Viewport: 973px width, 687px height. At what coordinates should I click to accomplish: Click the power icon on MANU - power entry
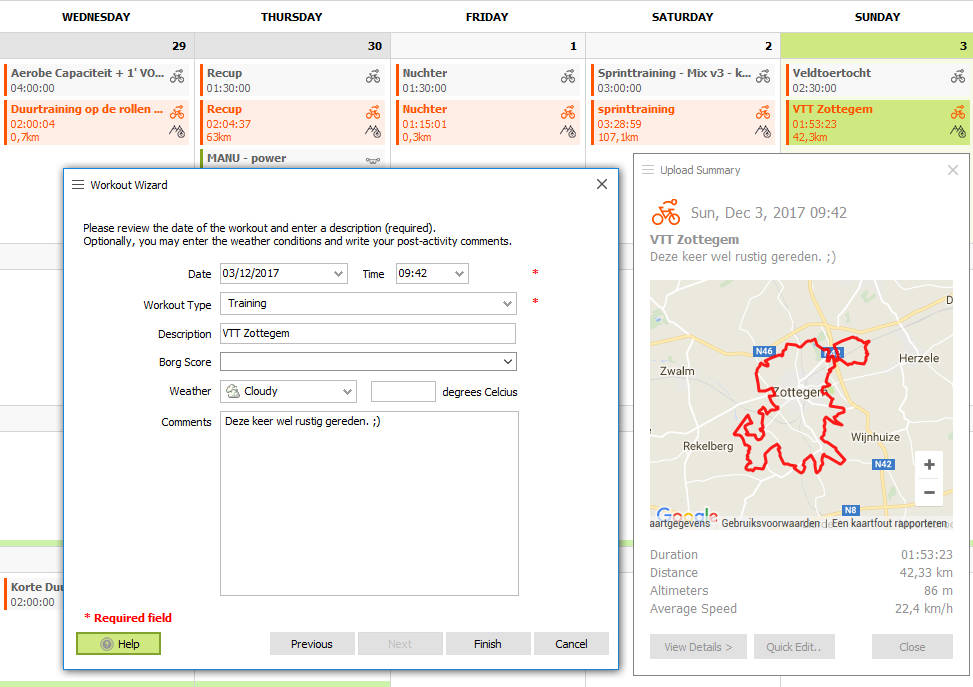[373, 159]
